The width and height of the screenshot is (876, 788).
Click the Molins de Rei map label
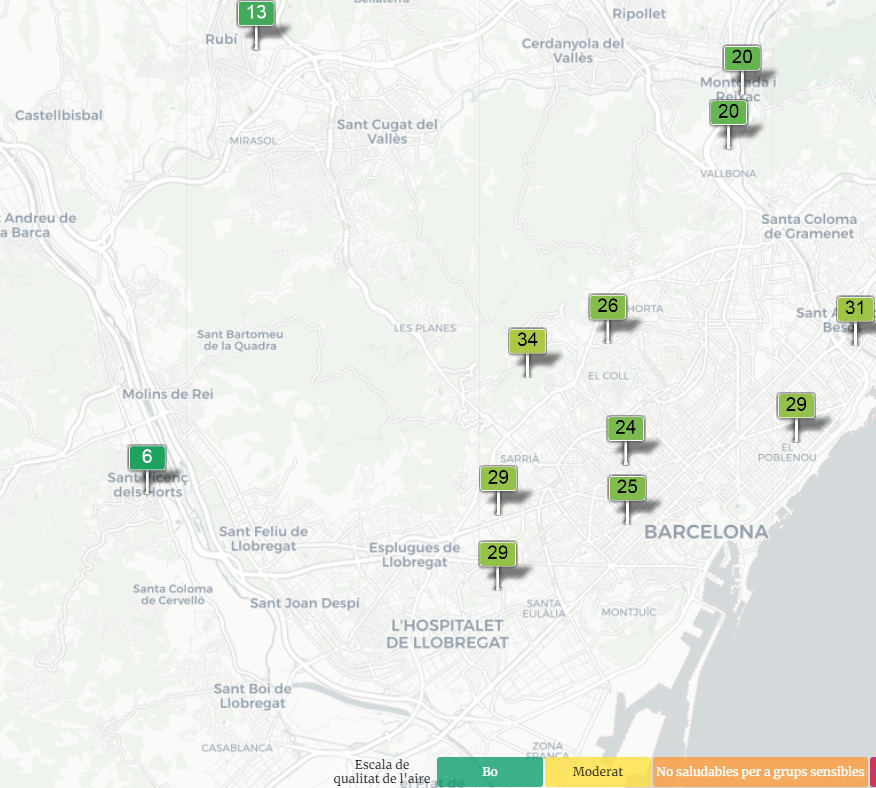168,394
